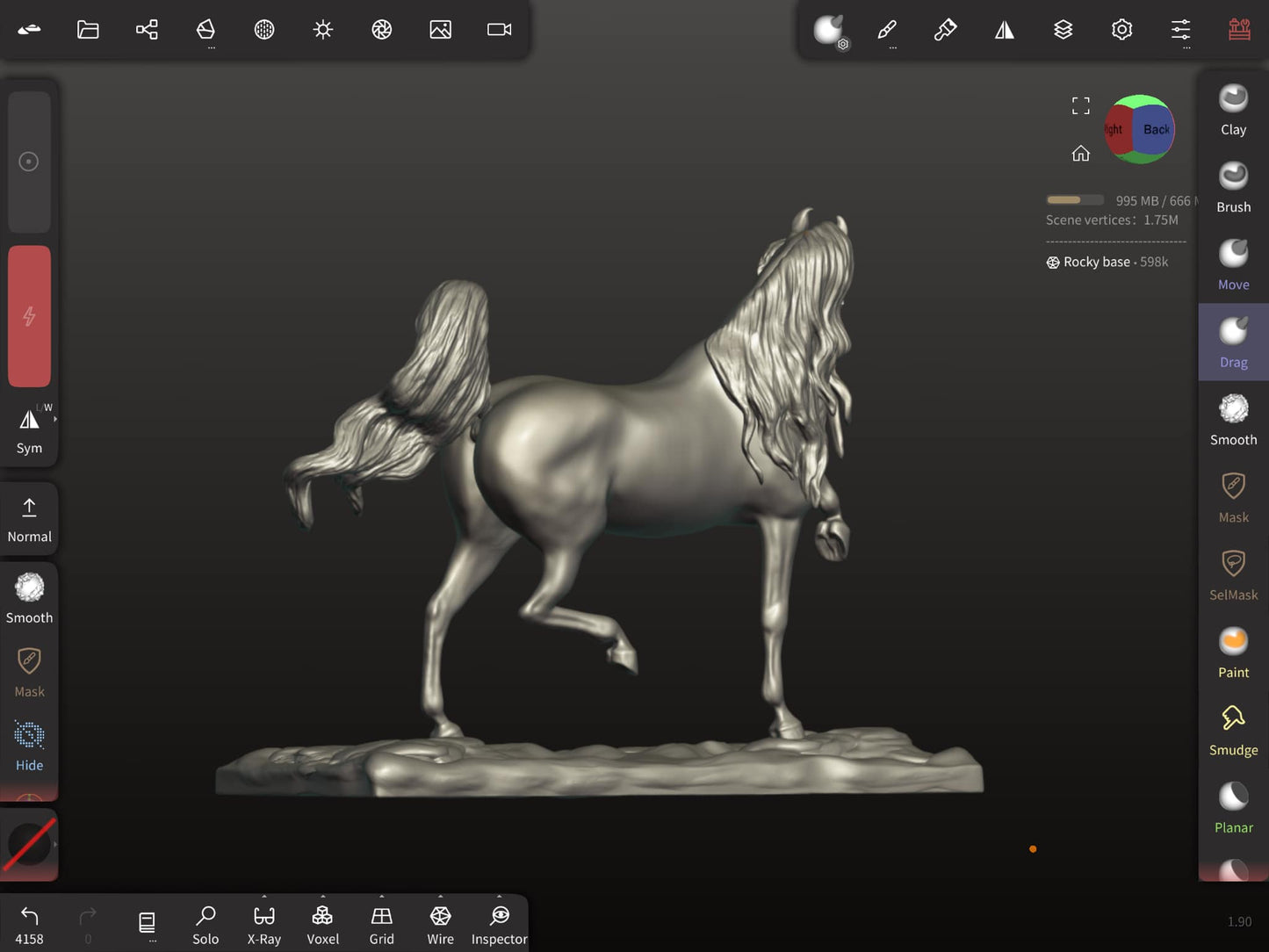
Task: Select the Rocky base object entry
Action: click(x=1098, y=262)
